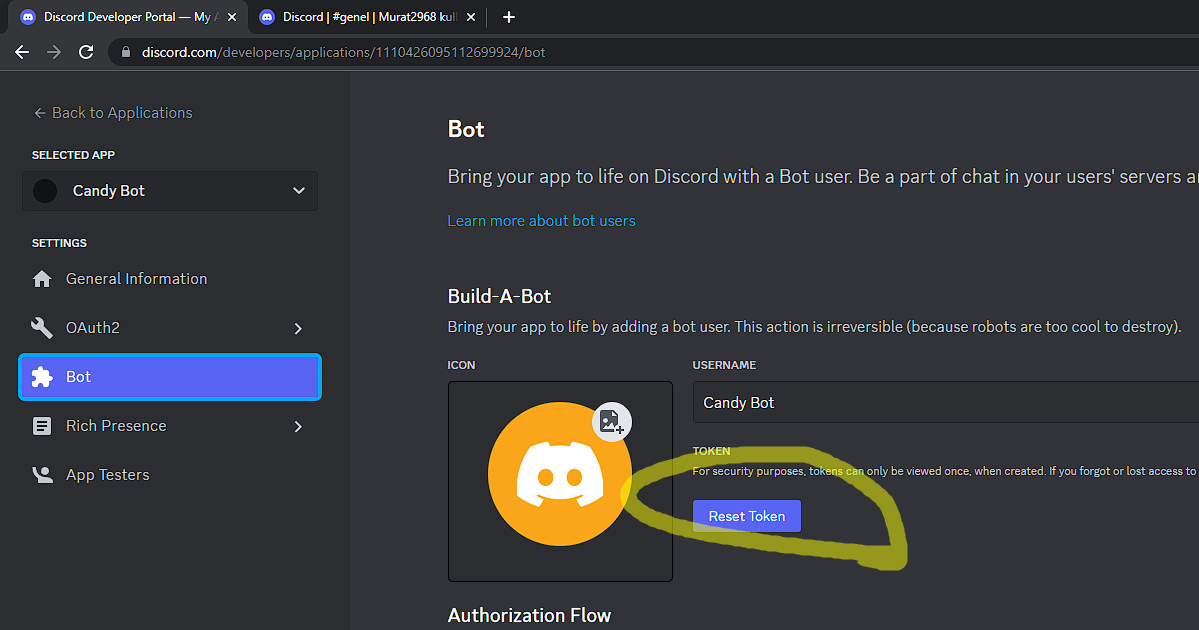Switch to the Discord #genel tab
The height and width of the screenshot is (630, 1199).
(x=367, y=17)
